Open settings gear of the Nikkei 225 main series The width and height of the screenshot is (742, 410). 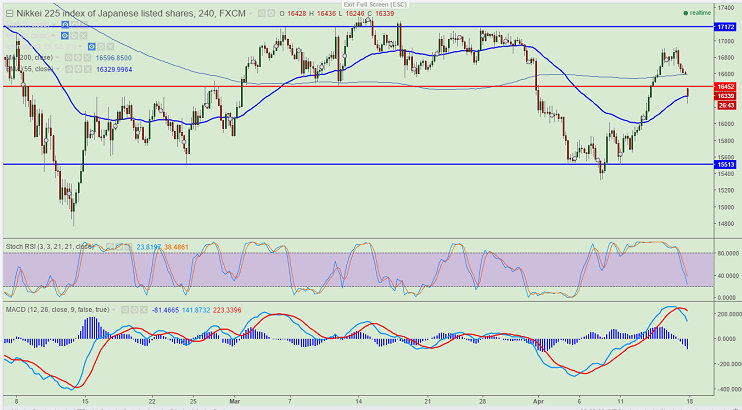[271, 14]
